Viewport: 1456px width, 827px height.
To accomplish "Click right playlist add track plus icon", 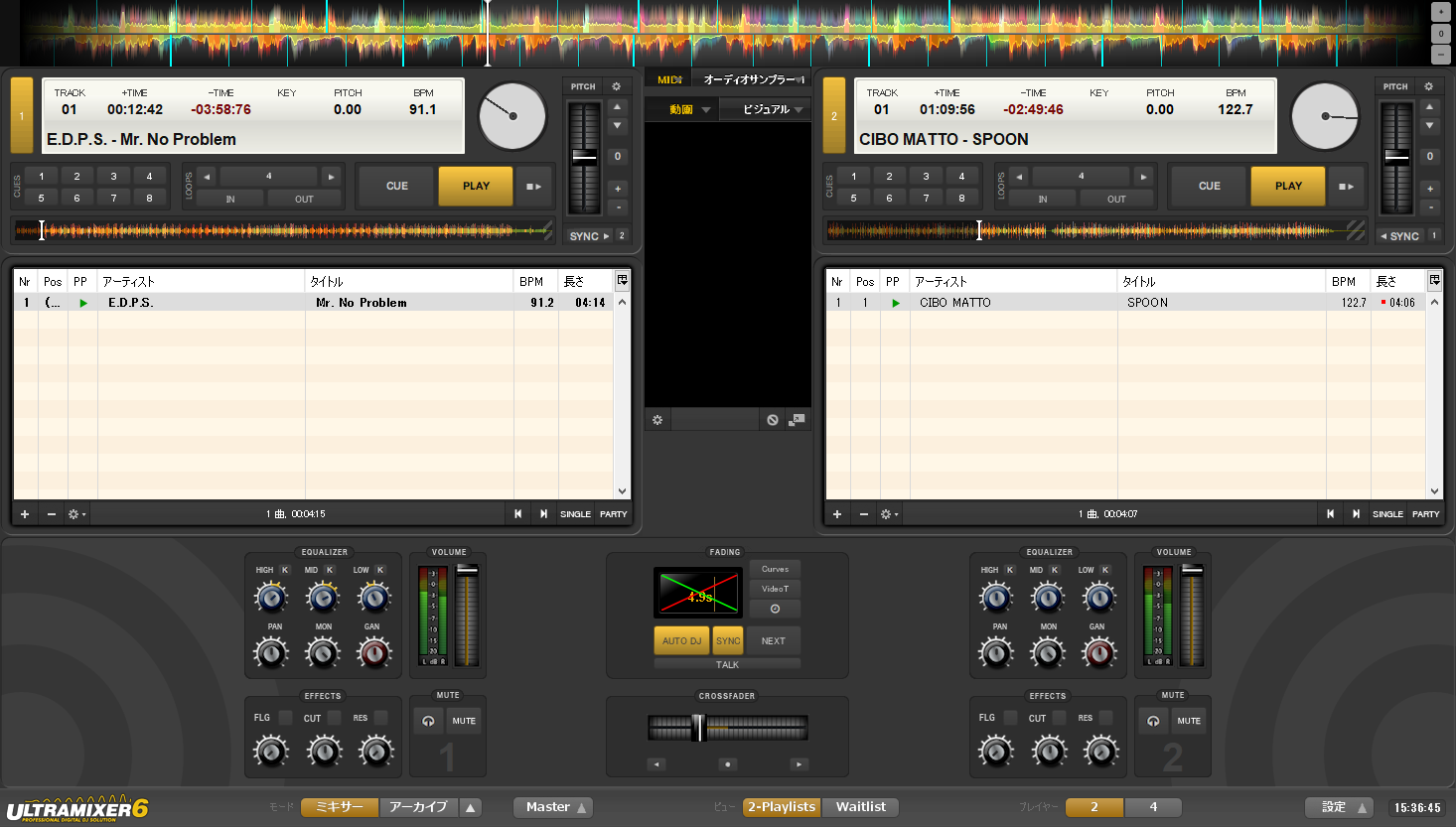I will coord(837,514).
